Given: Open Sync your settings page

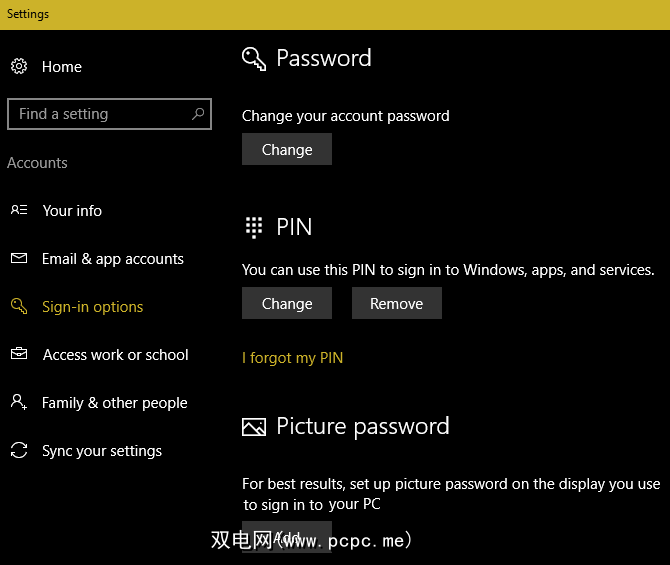Looking at the screenshot, I should [102, 451].
